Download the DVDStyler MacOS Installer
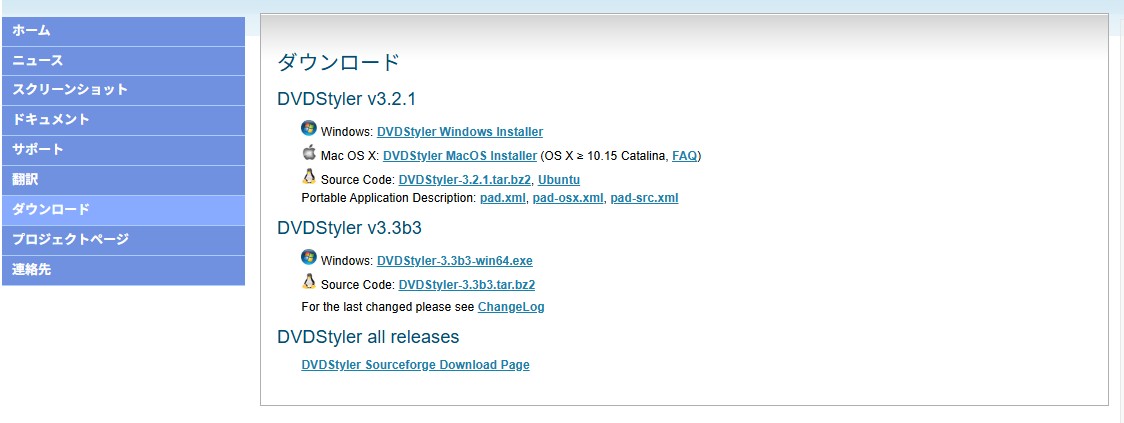 (460, 156)
